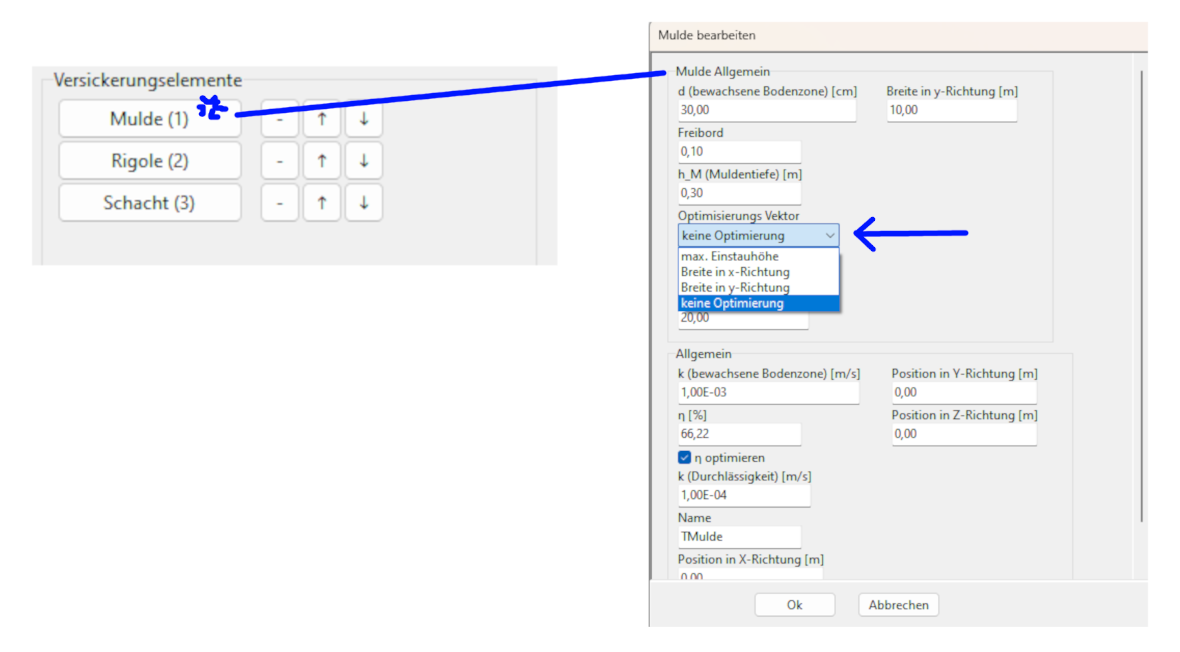Collapse the Optimisierungs Vektor dropdown
The width and height of the screenshot is (1180, 652).
pyautogui.click(x=829, y=236)
